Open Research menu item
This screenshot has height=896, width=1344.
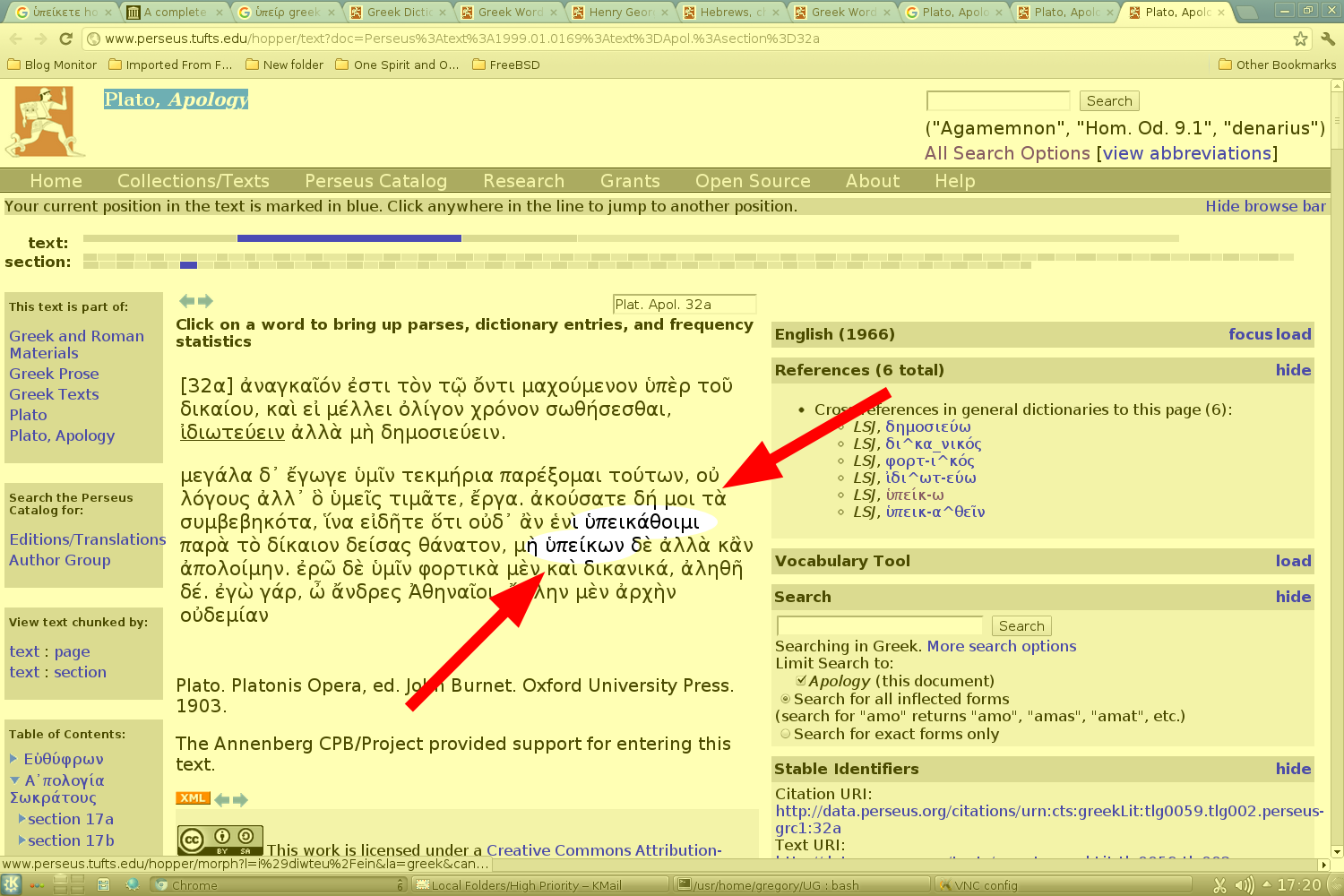(x=523, y=181)
